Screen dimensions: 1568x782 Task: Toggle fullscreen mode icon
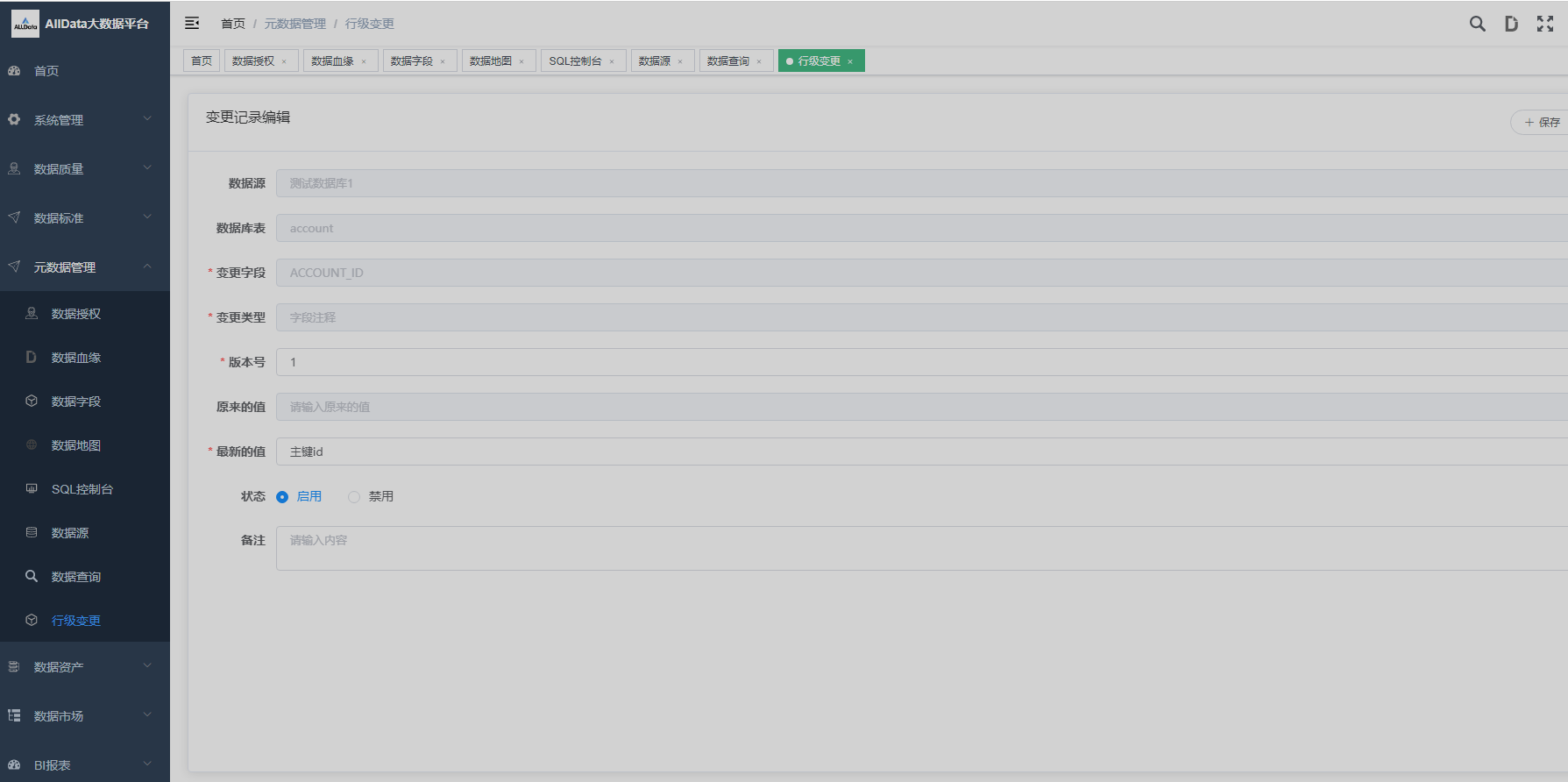(1544, 24)
